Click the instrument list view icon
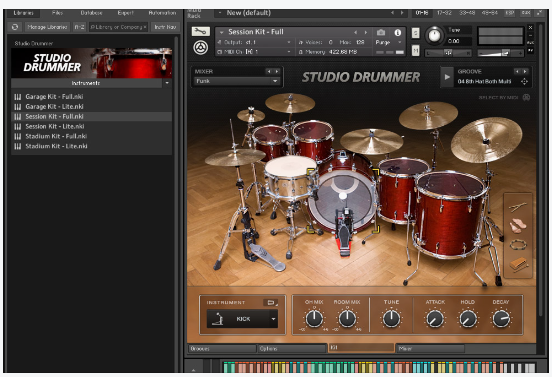 (x=270, y=302)
